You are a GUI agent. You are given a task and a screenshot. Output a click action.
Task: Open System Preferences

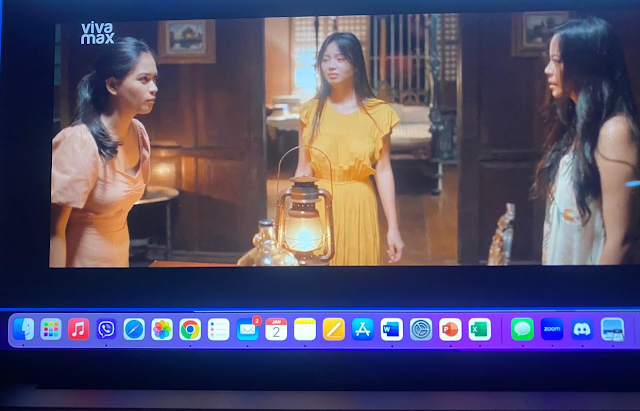coord(421,329)
